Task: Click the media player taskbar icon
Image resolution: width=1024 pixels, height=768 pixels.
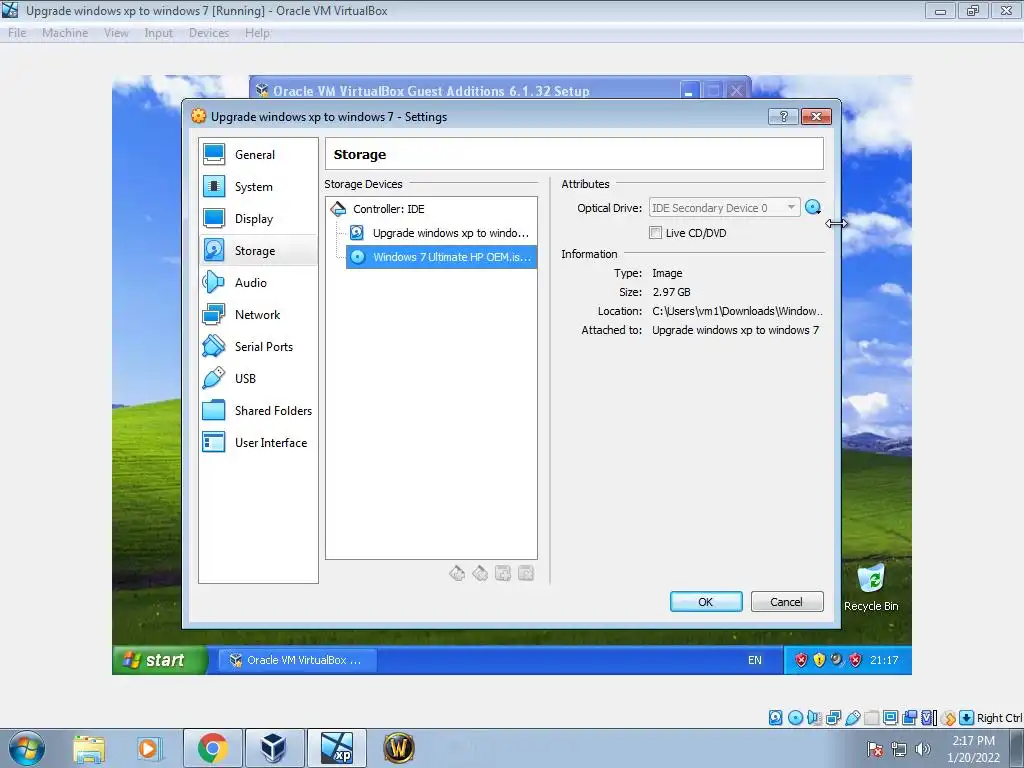Action: click(x=150, y=748)
